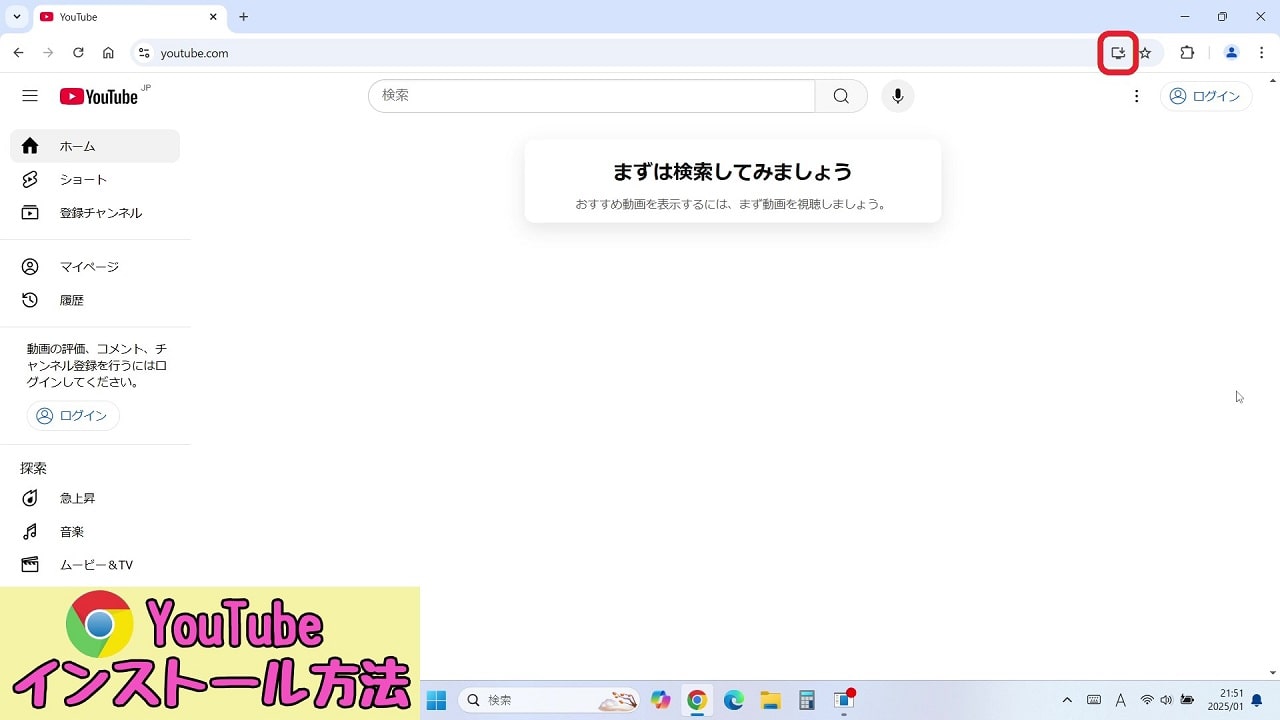Click the sidebar ログイン button
Viewport: 1280px width, 720px height.
click(x=73, y=416)
